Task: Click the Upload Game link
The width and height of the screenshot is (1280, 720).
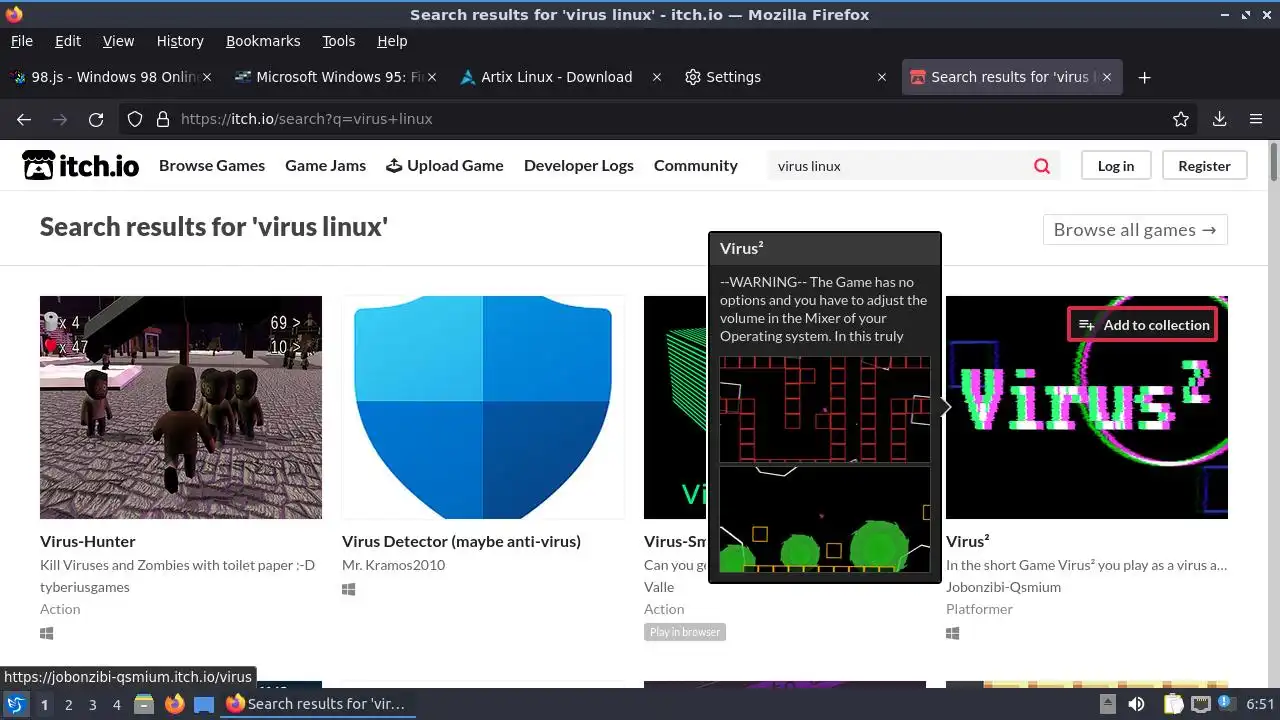Action: tap(445, 166)
